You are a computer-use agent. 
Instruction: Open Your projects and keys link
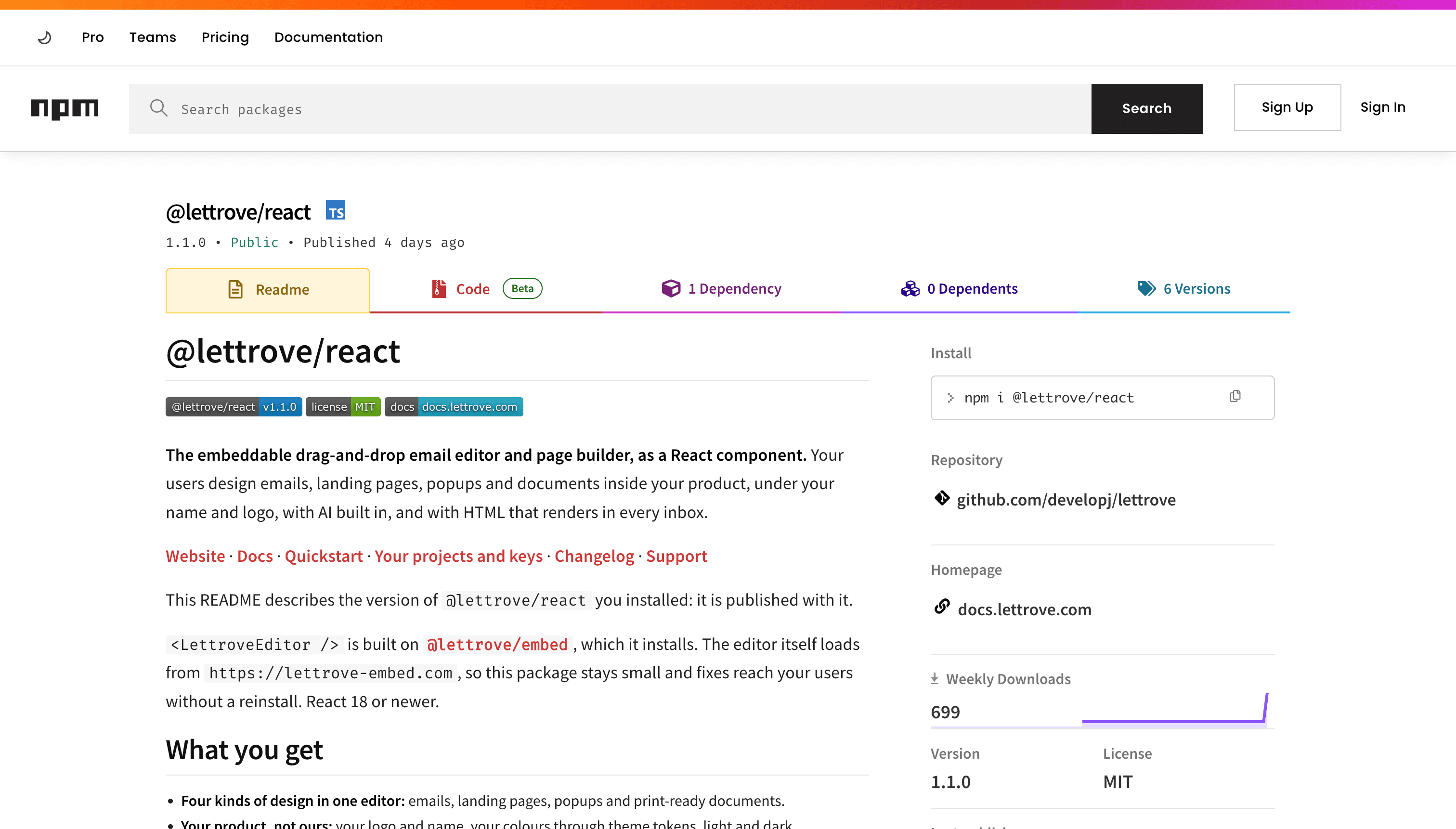pos(458,556)
